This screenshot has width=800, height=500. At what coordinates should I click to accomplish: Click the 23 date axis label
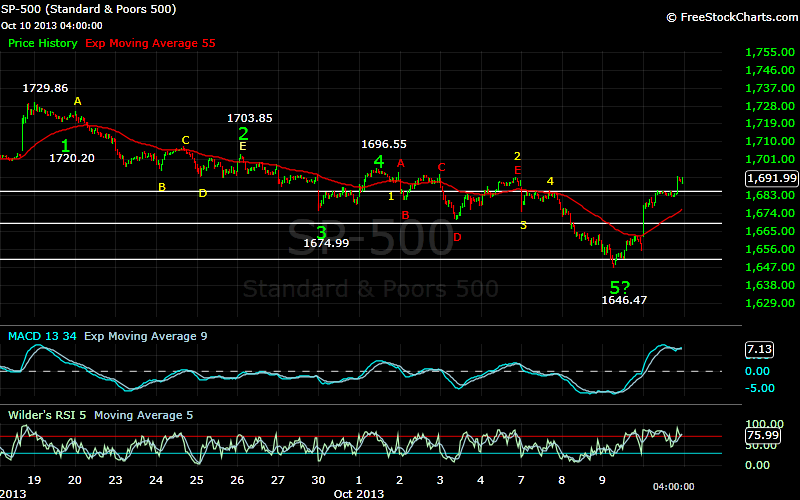115,480
